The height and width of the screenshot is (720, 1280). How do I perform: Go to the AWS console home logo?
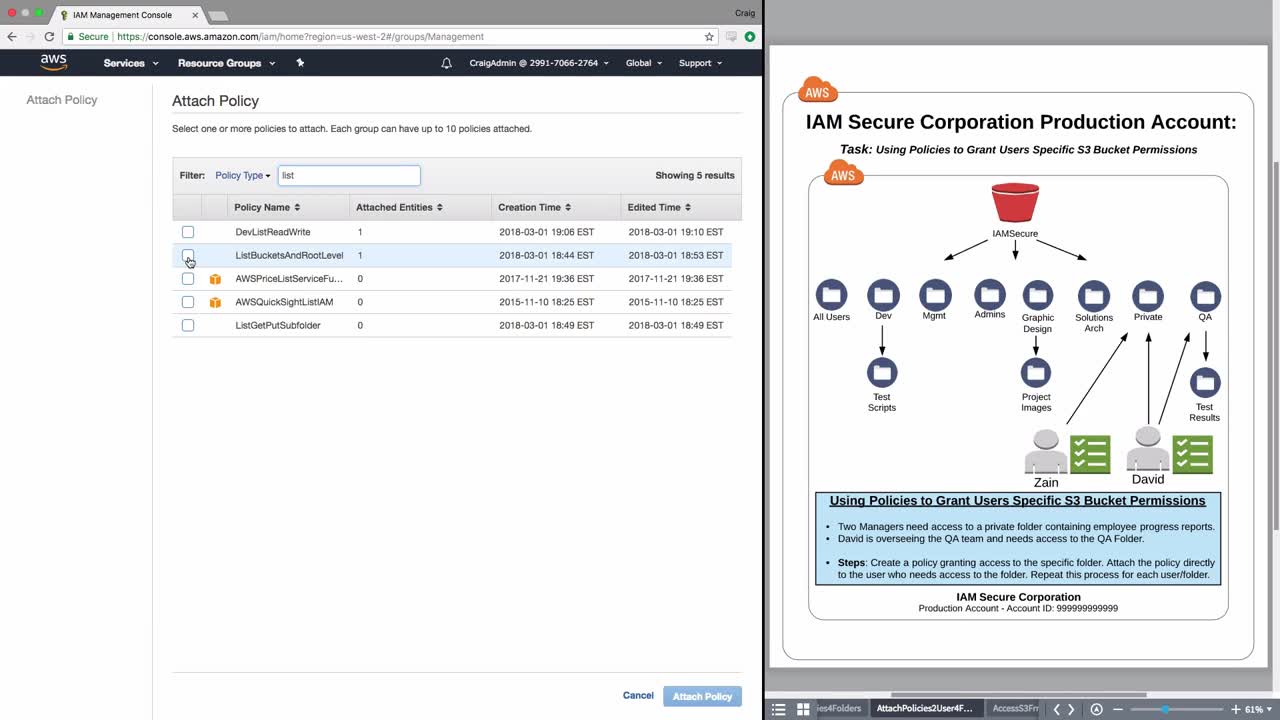54,62
